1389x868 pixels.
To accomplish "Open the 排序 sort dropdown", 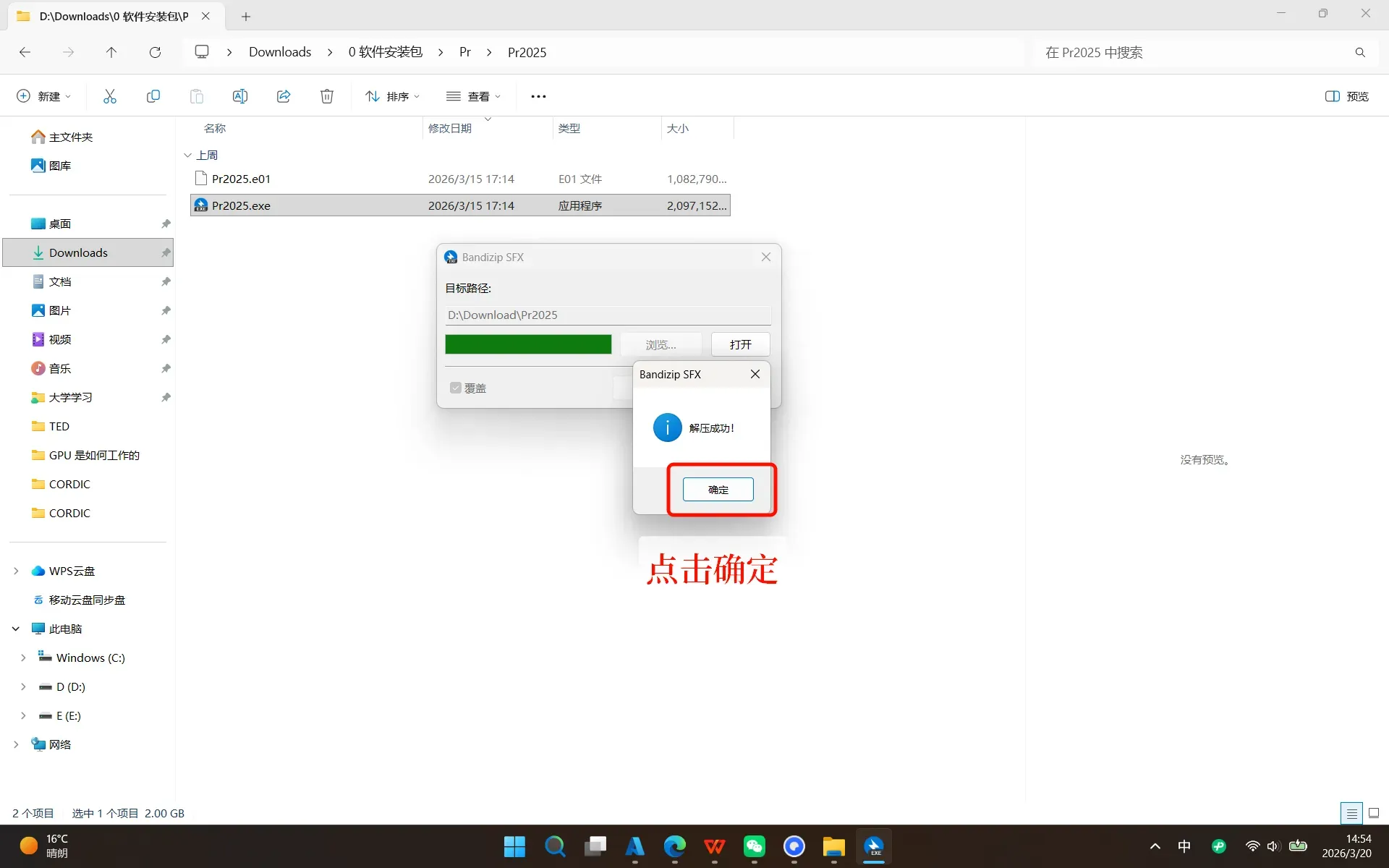I will 393,96.
